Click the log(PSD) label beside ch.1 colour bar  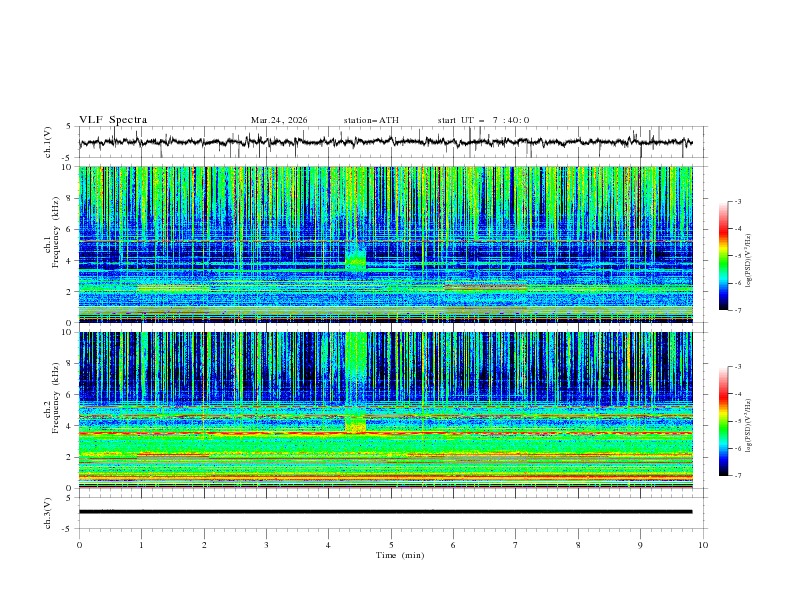(749, 261)
